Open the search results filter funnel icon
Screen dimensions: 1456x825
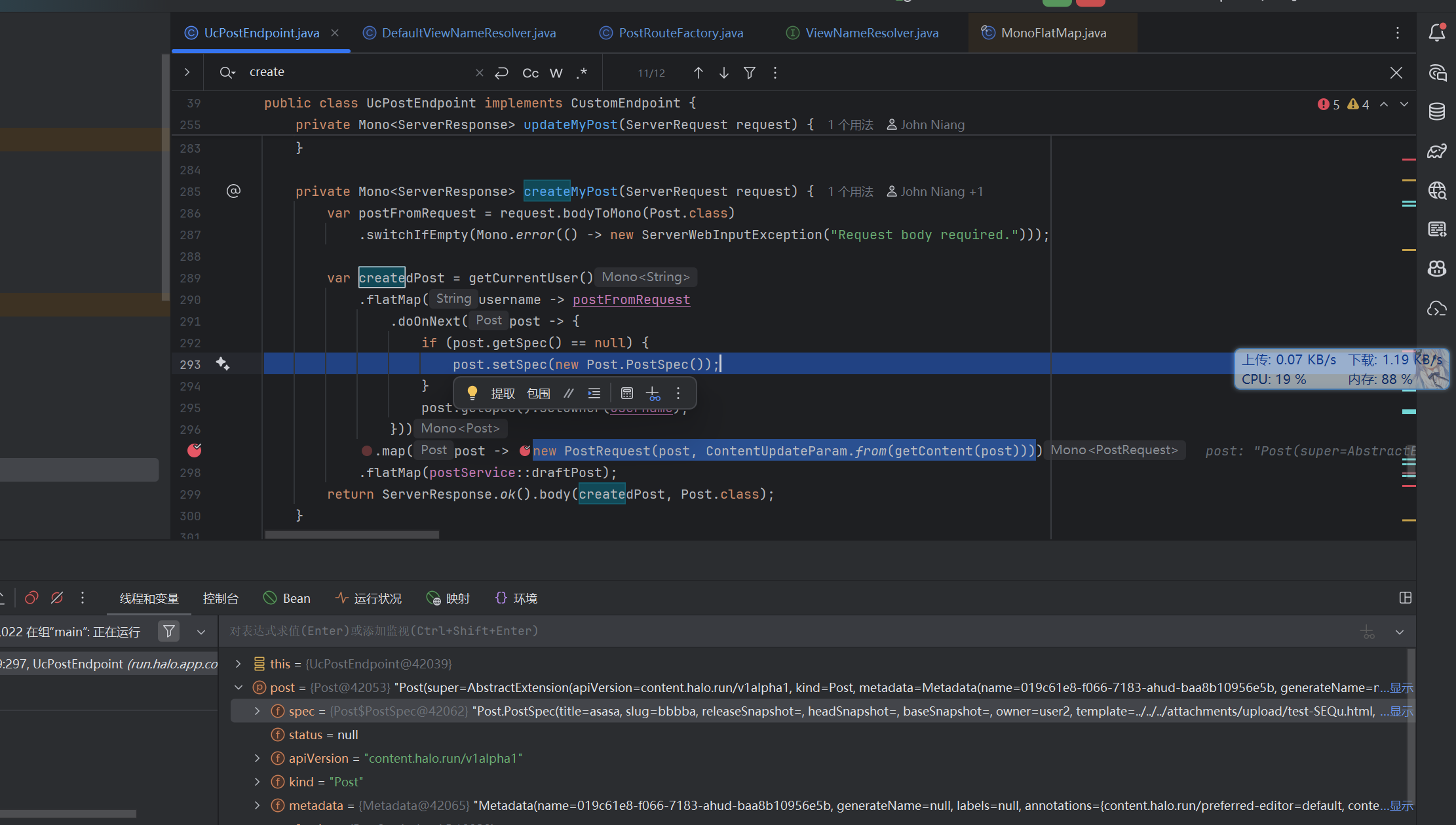point(750,73)
